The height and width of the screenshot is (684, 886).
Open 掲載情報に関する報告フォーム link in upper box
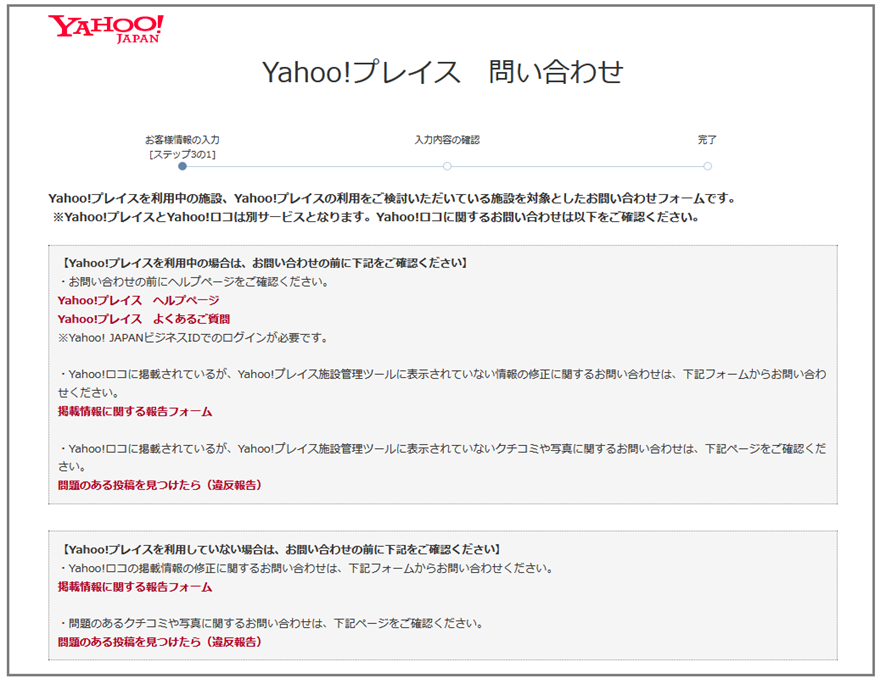pyautogui.click(x=135, y=412)
